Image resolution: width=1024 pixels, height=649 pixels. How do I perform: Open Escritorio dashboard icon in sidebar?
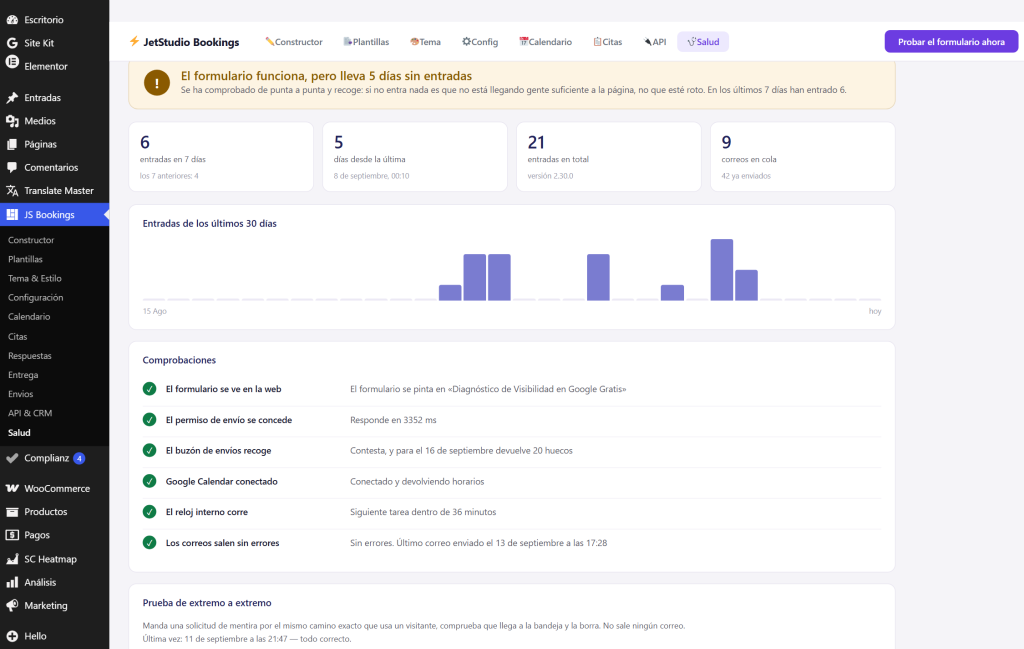click(x=12, y=20)
